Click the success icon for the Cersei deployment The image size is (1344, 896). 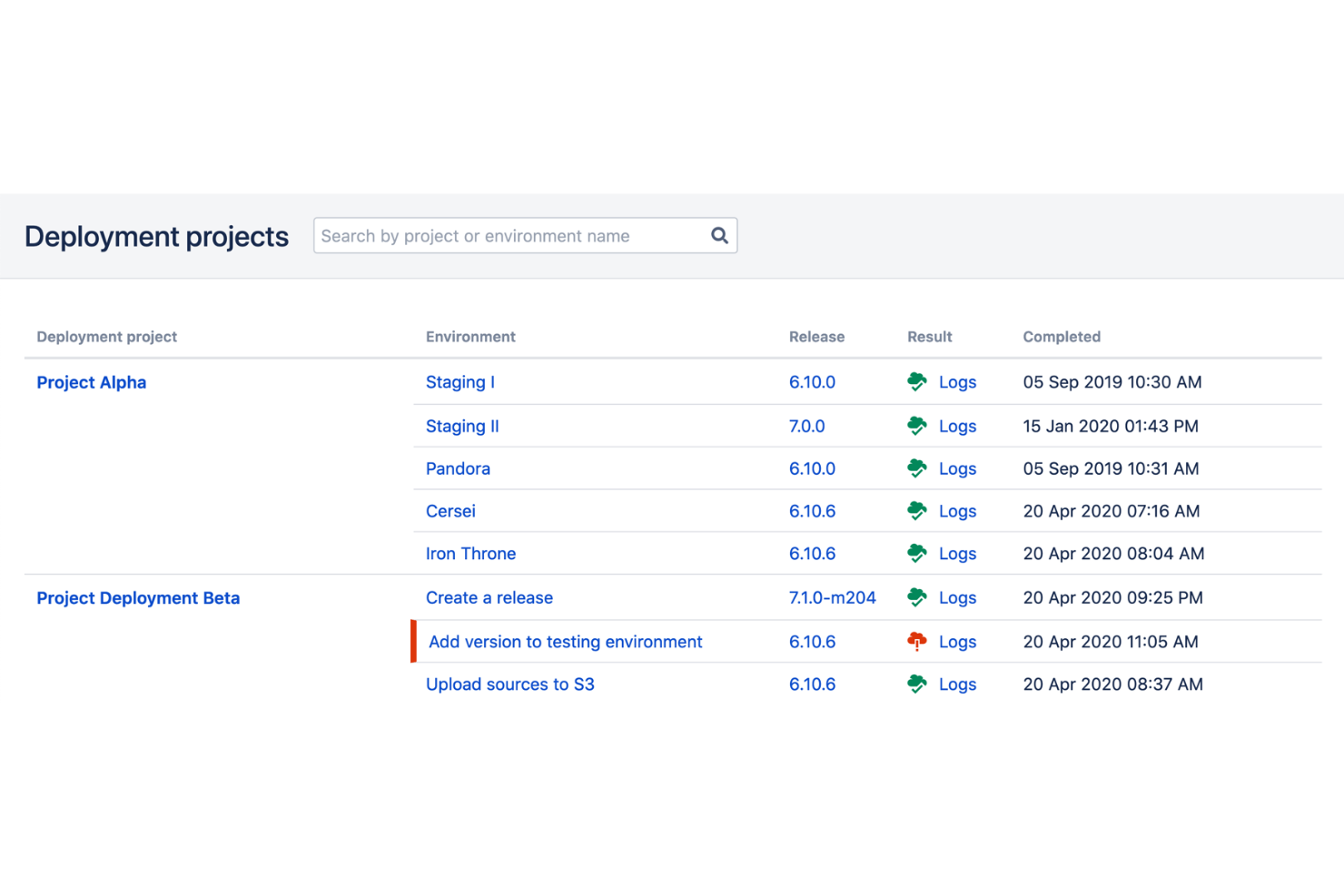click(917, 510)
